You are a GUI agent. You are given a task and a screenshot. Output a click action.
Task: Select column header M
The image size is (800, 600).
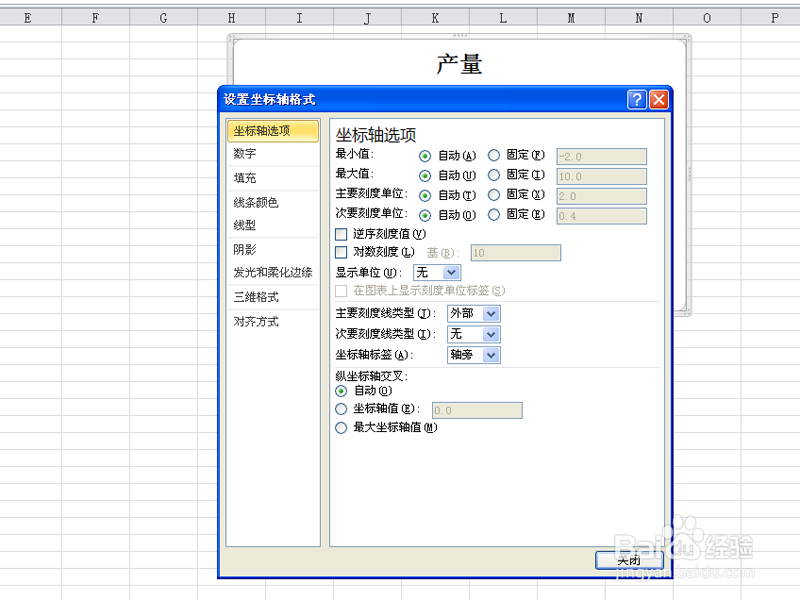tap(571, 18)
